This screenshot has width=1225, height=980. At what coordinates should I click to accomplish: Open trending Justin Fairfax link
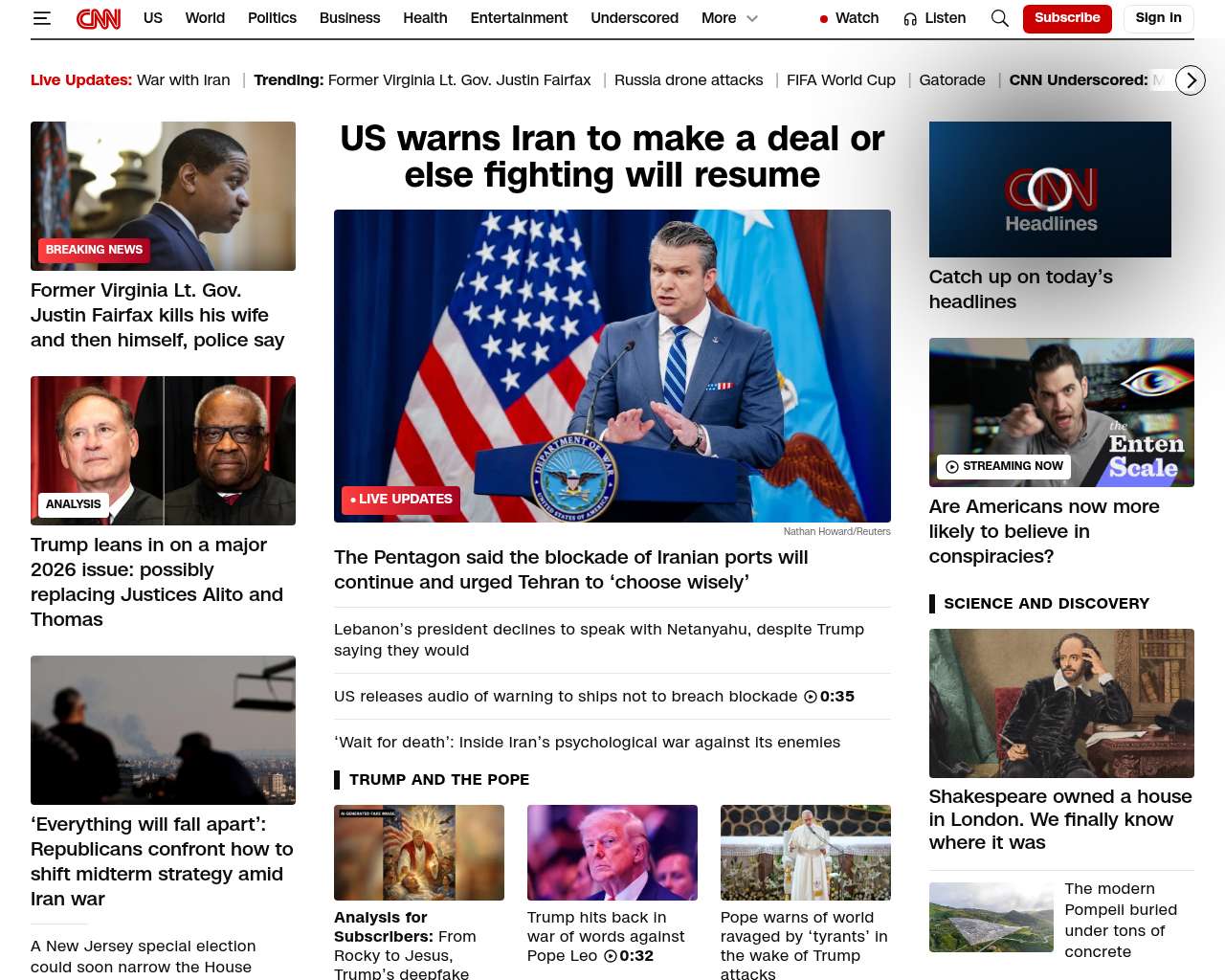(459, 80)
